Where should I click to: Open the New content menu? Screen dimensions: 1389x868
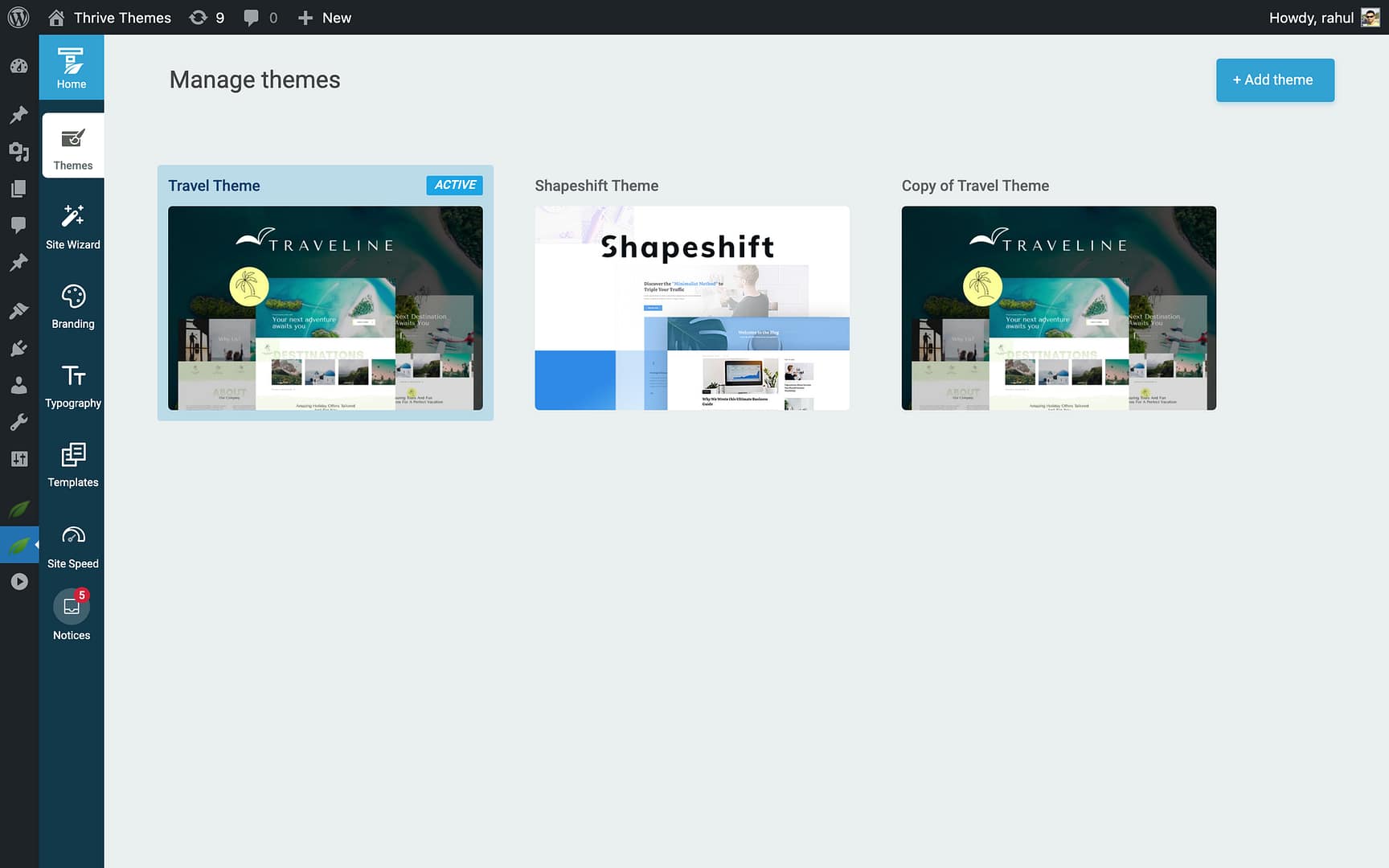(324, 17)
